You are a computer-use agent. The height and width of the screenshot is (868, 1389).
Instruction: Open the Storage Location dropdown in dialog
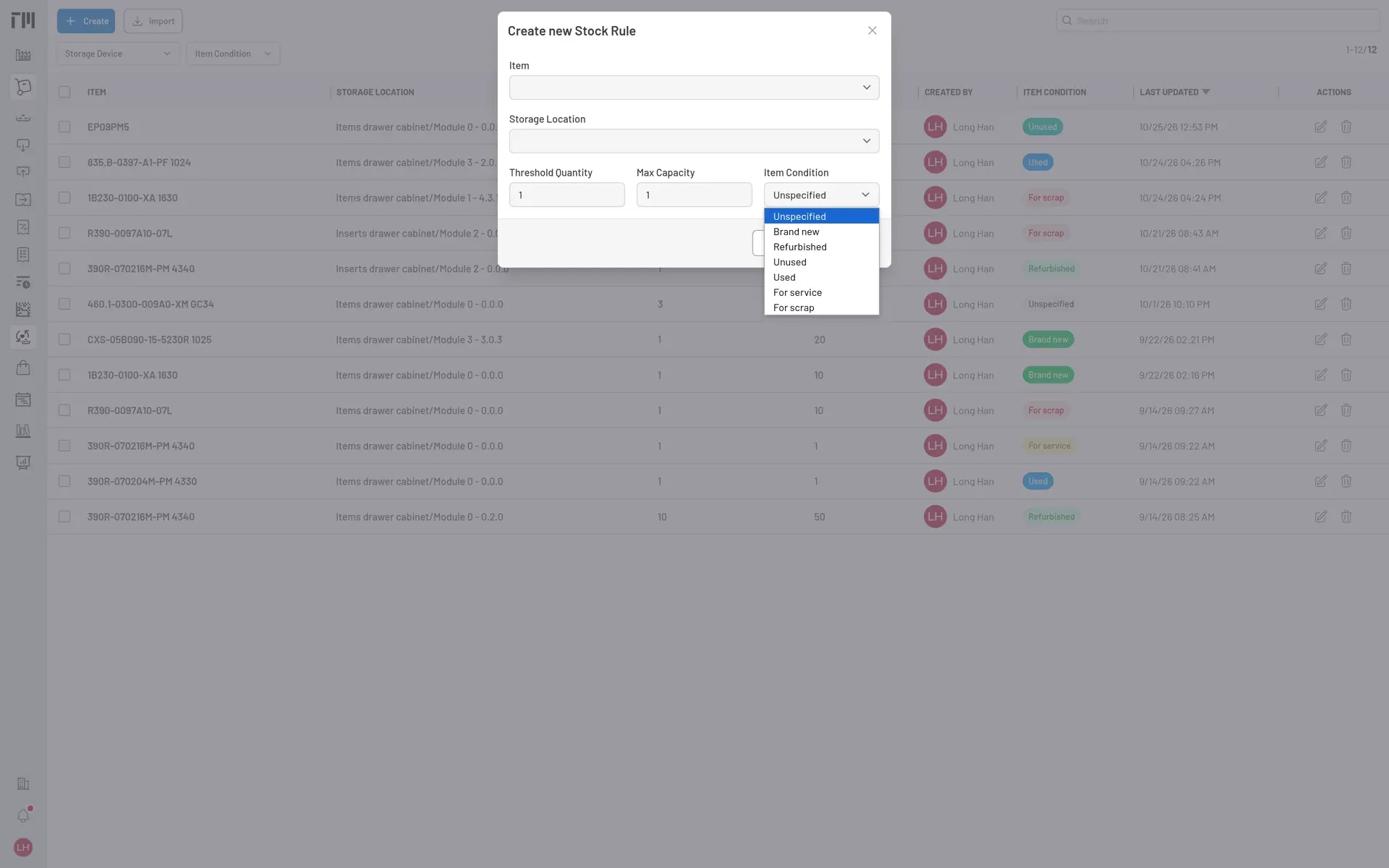point(694,141)
